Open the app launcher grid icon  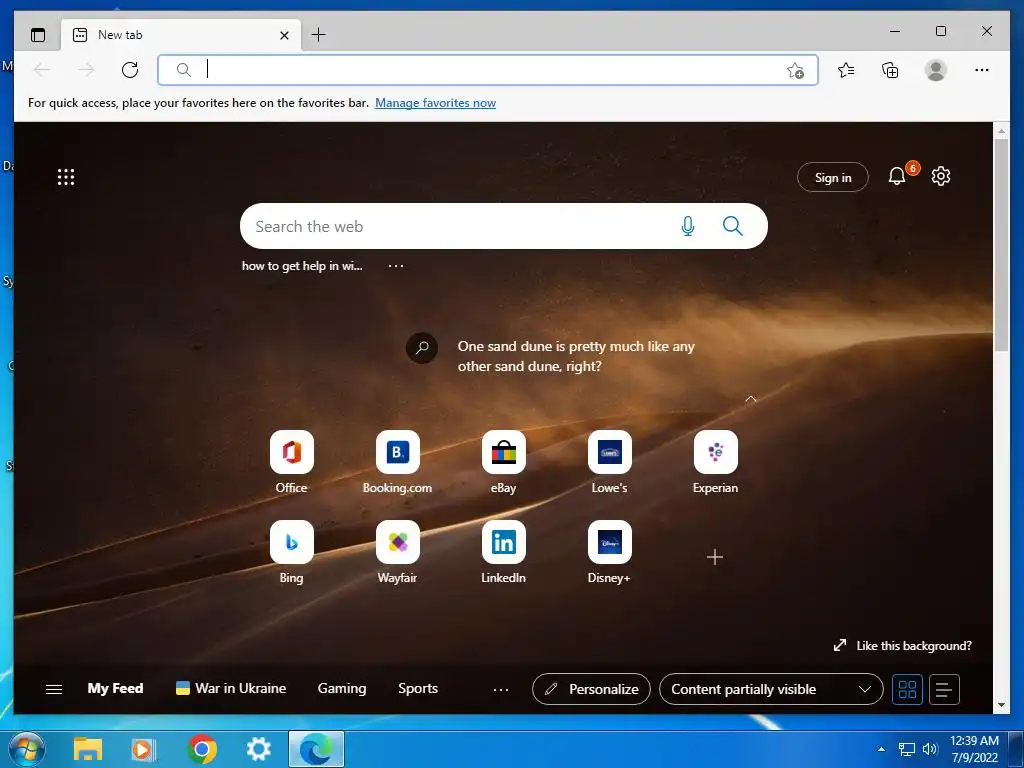[66, 177]
